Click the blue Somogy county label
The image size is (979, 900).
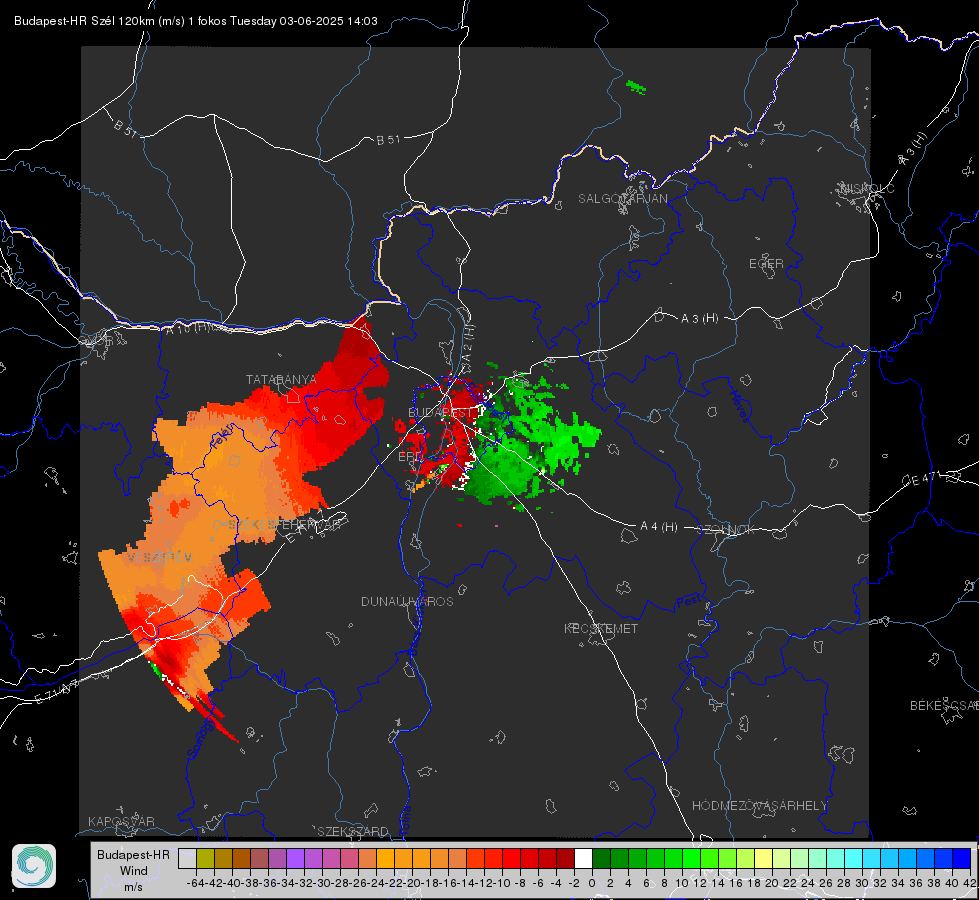200,737
